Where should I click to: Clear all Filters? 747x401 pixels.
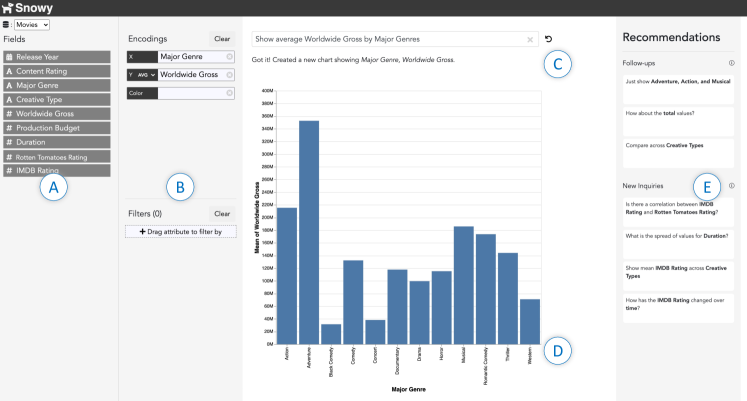coord(222,214)
